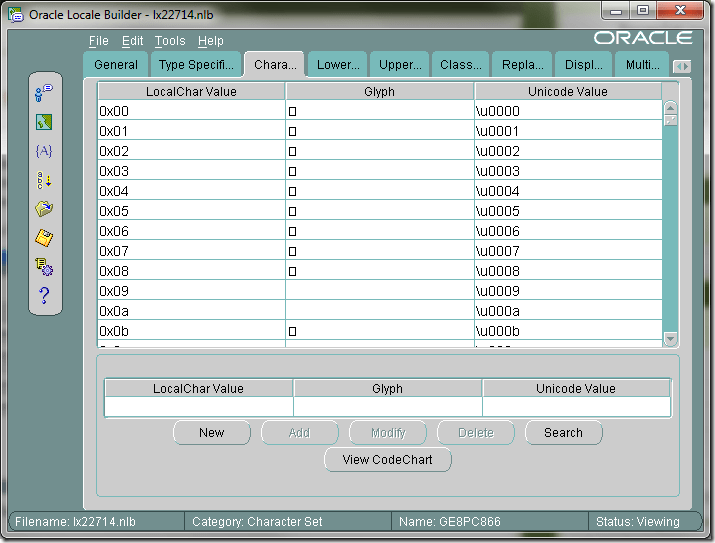The height and width of the screenshot is (543, 715).
Task: Select the 0x0a cell
Action: [192, 311]
